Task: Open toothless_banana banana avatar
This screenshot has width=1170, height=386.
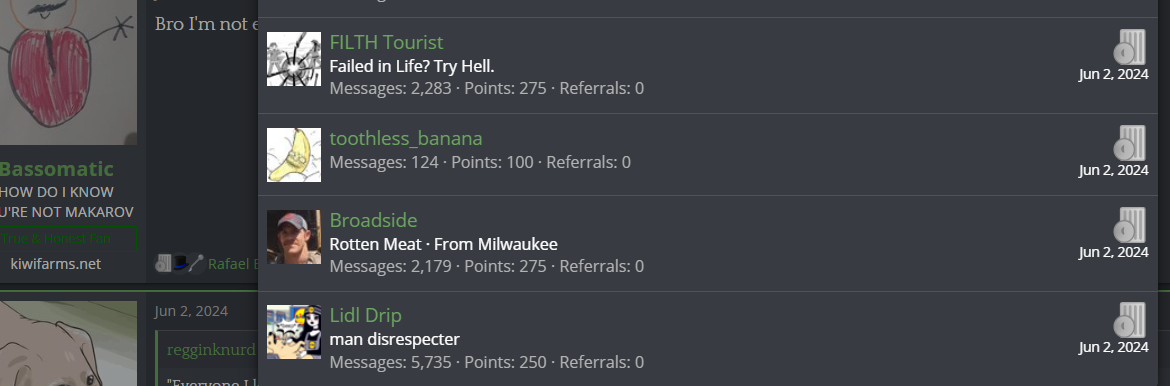Action: [294, 155]
